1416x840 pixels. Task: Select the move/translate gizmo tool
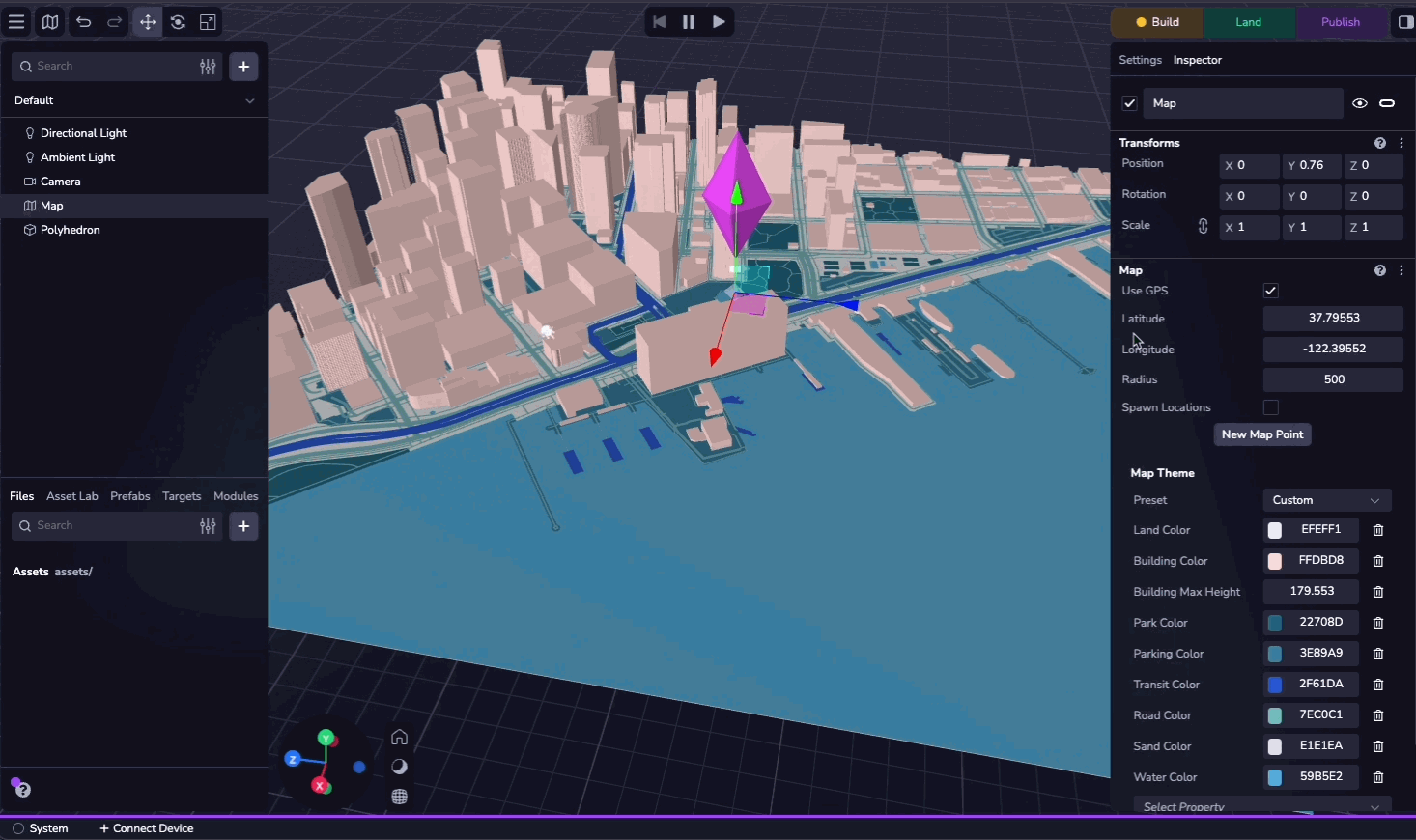coord(147,22)
